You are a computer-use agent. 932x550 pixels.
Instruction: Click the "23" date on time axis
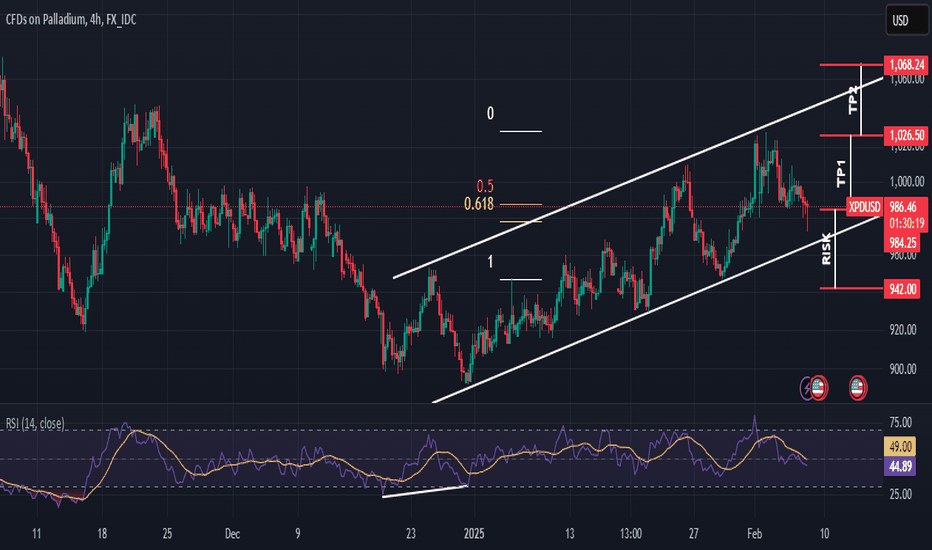tap(411, 534)
